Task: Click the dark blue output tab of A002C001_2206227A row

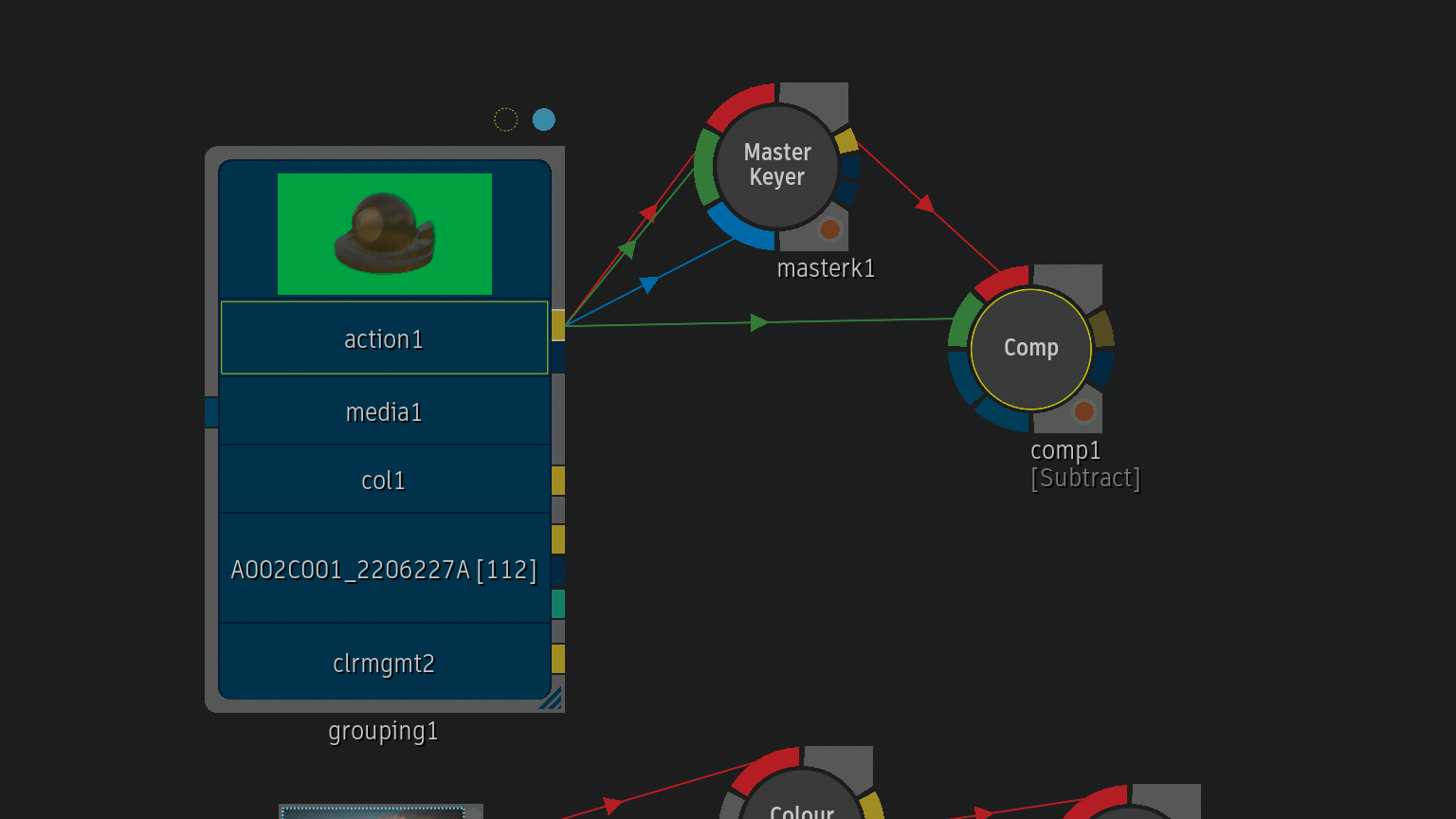Action: (558, 572)
